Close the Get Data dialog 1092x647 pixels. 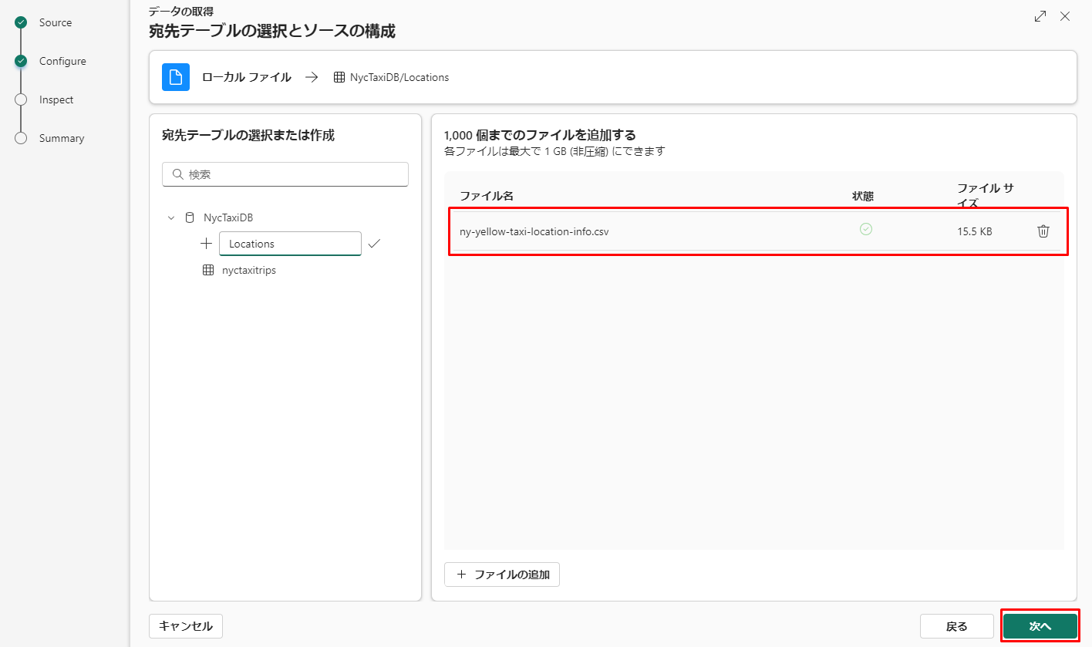click(1065, 17)
